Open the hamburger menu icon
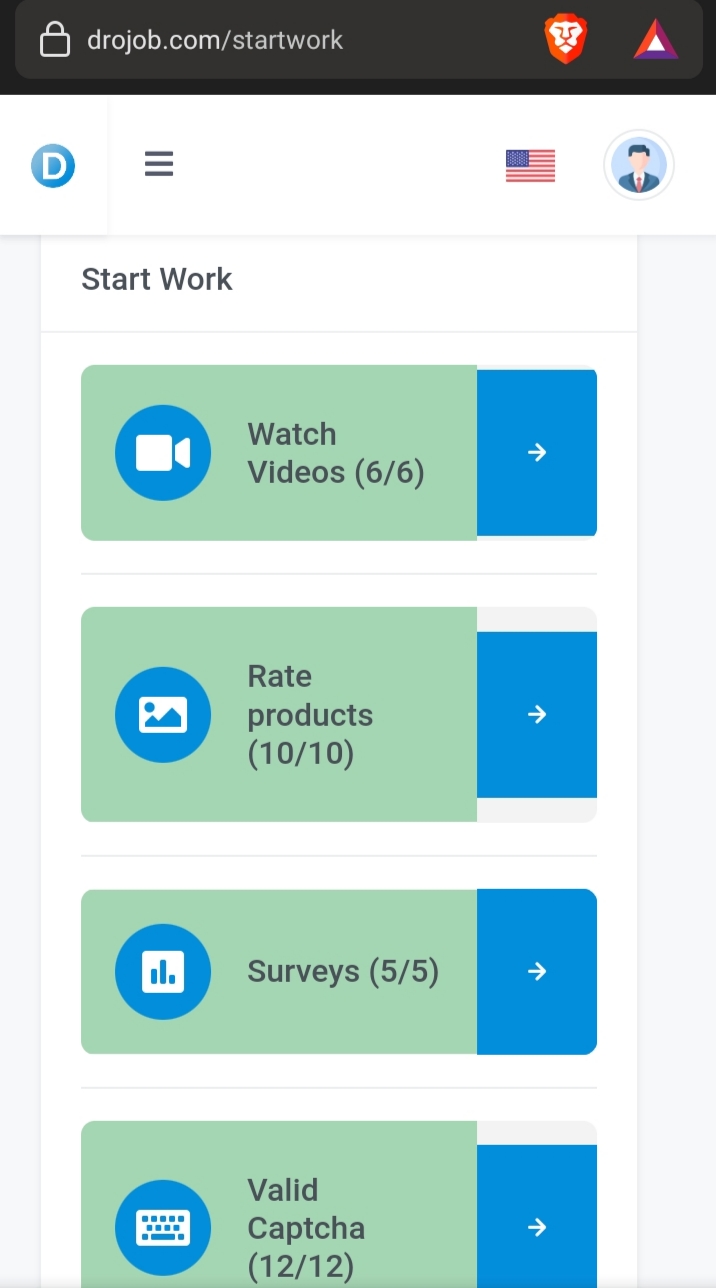The width and height of the screenshot is (716, 1288). coord(159,164)
